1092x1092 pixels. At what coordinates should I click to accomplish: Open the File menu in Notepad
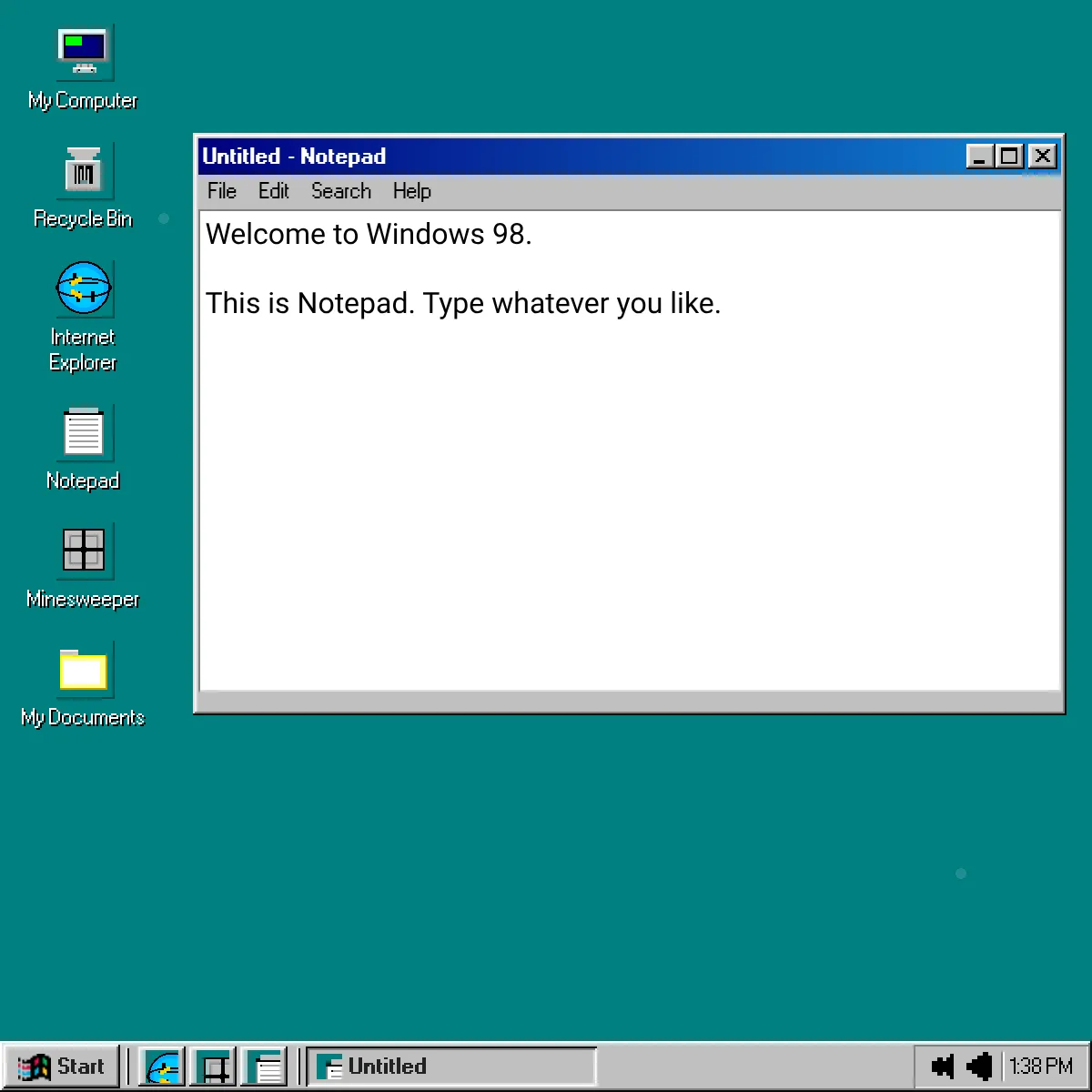tap(222, 191)
